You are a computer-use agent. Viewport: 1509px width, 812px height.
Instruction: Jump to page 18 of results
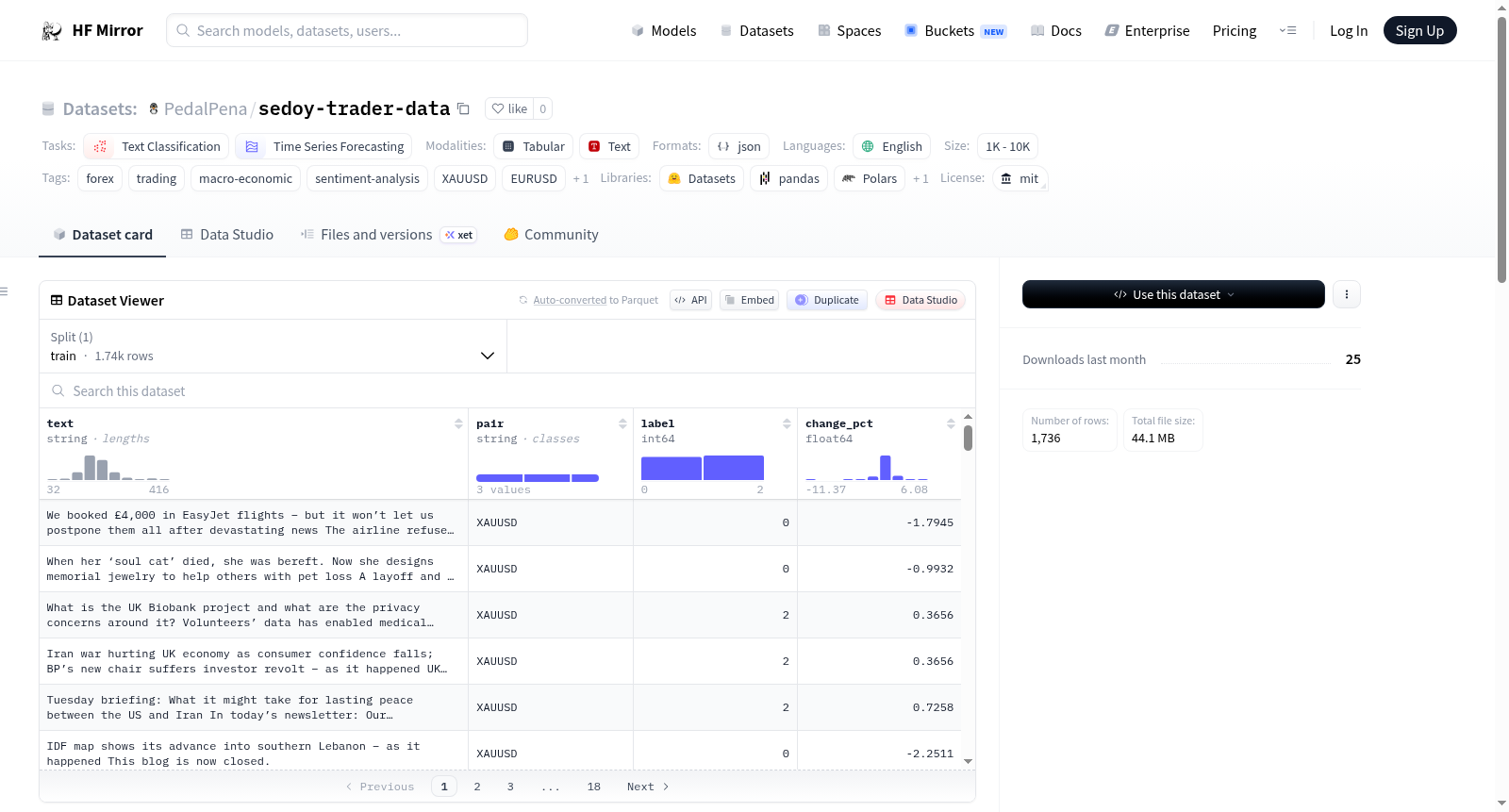(594, 787)
